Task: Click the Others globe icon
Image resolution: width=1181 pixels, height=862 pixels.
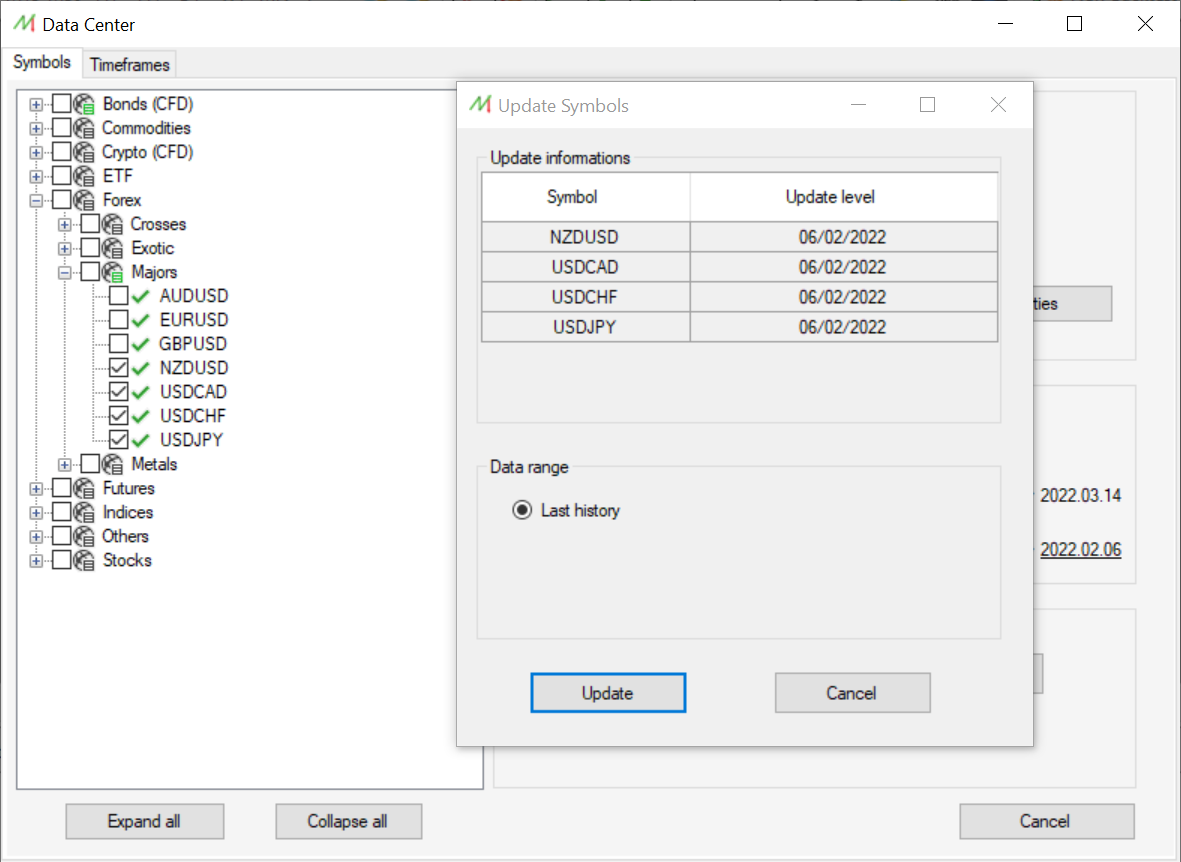Action: (x=84, y=536)
